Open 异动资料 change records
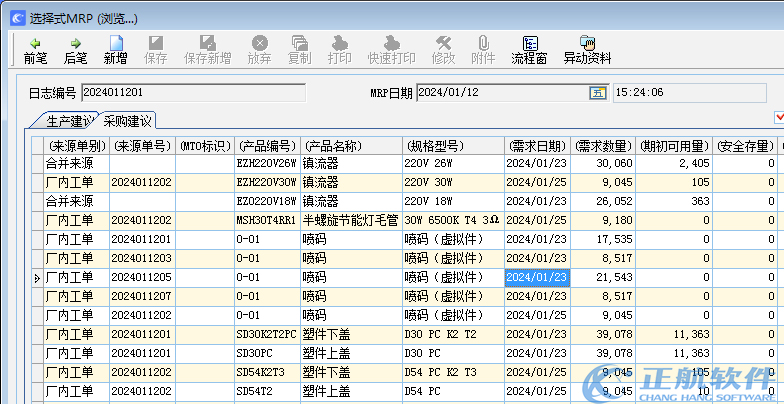The height and width of the screenshot is (404, 784). (587, 49)
